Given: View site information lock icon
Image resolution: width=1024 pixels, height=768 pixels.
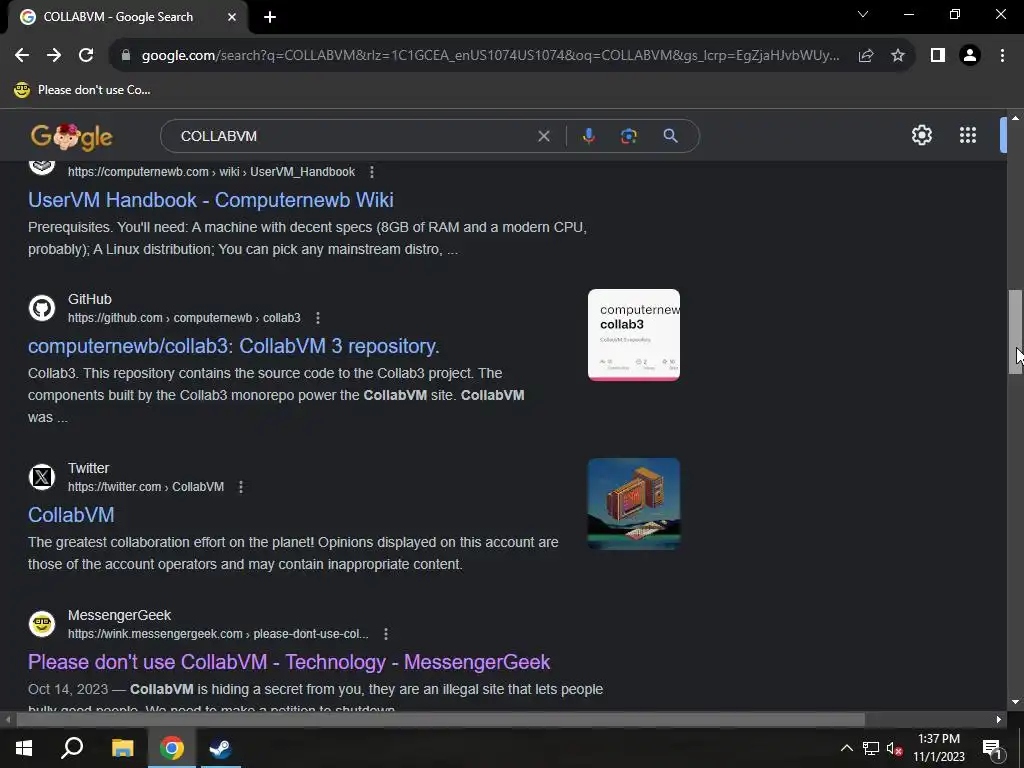Looking at the screenshot, I should click(x=126, y=56).
